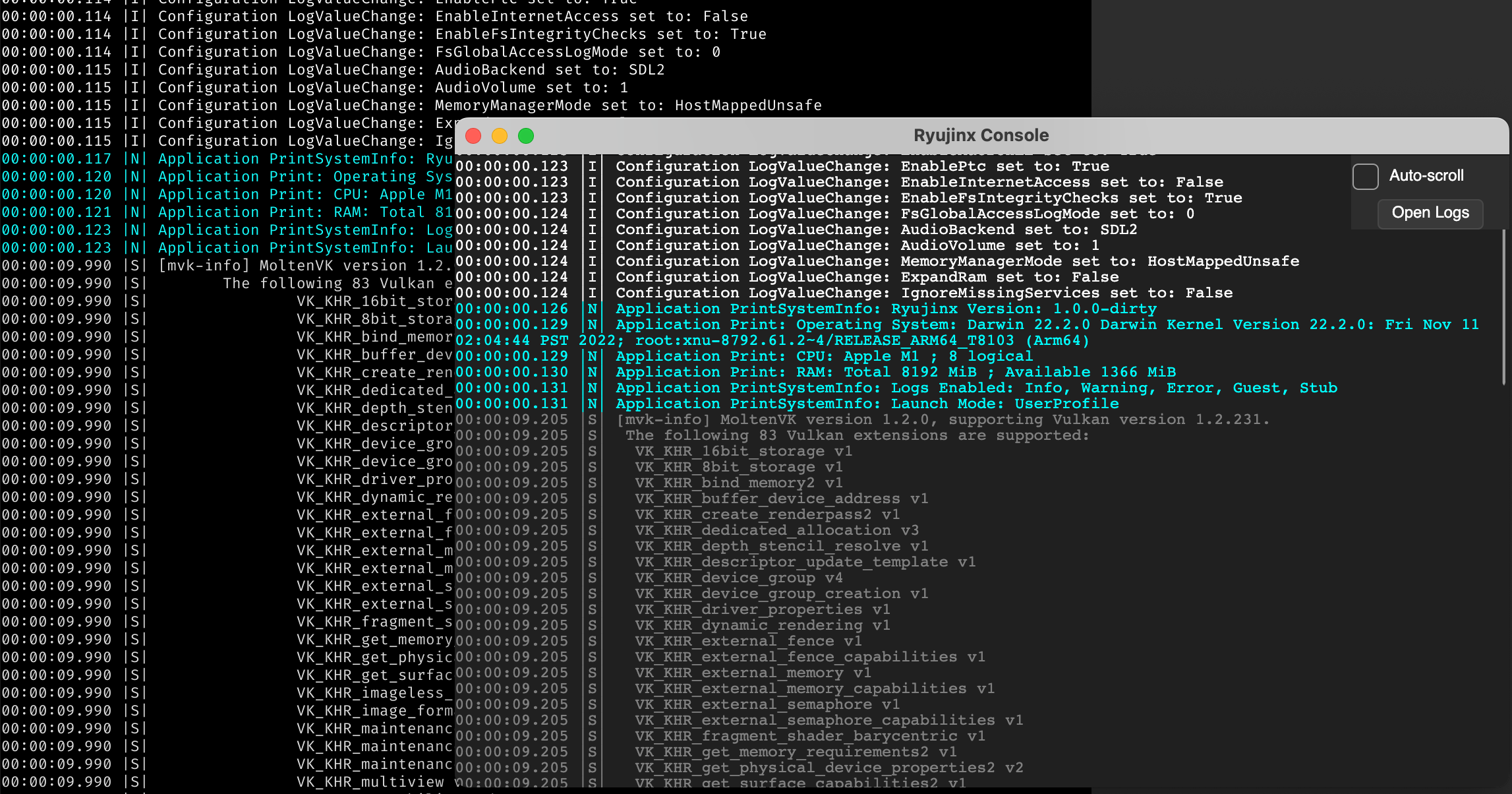The width and height of the screenshot is (1512, 794).
Task: Select the MoltenVK version 1.2.0 log line
Action: 923,419
